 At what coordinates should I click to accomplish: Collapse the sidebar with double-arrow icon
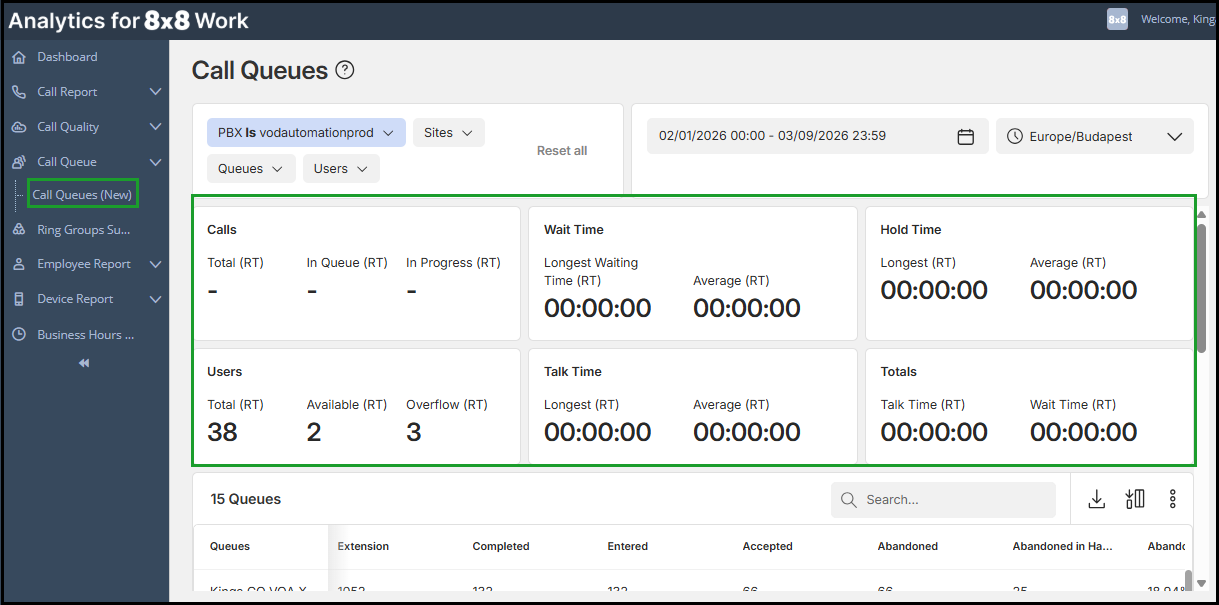(x=84, y=363)
